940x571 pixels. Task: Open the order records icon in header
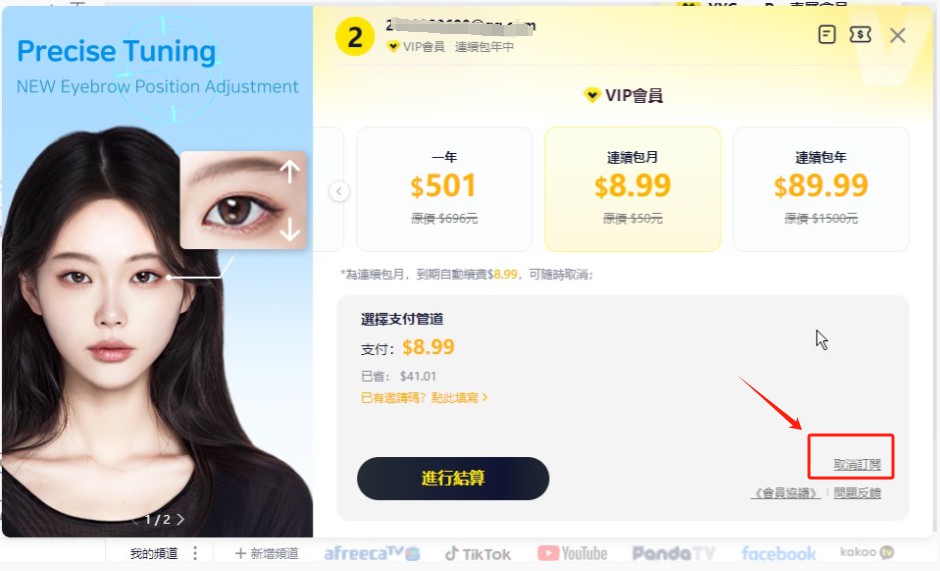[x=827, y=35]
